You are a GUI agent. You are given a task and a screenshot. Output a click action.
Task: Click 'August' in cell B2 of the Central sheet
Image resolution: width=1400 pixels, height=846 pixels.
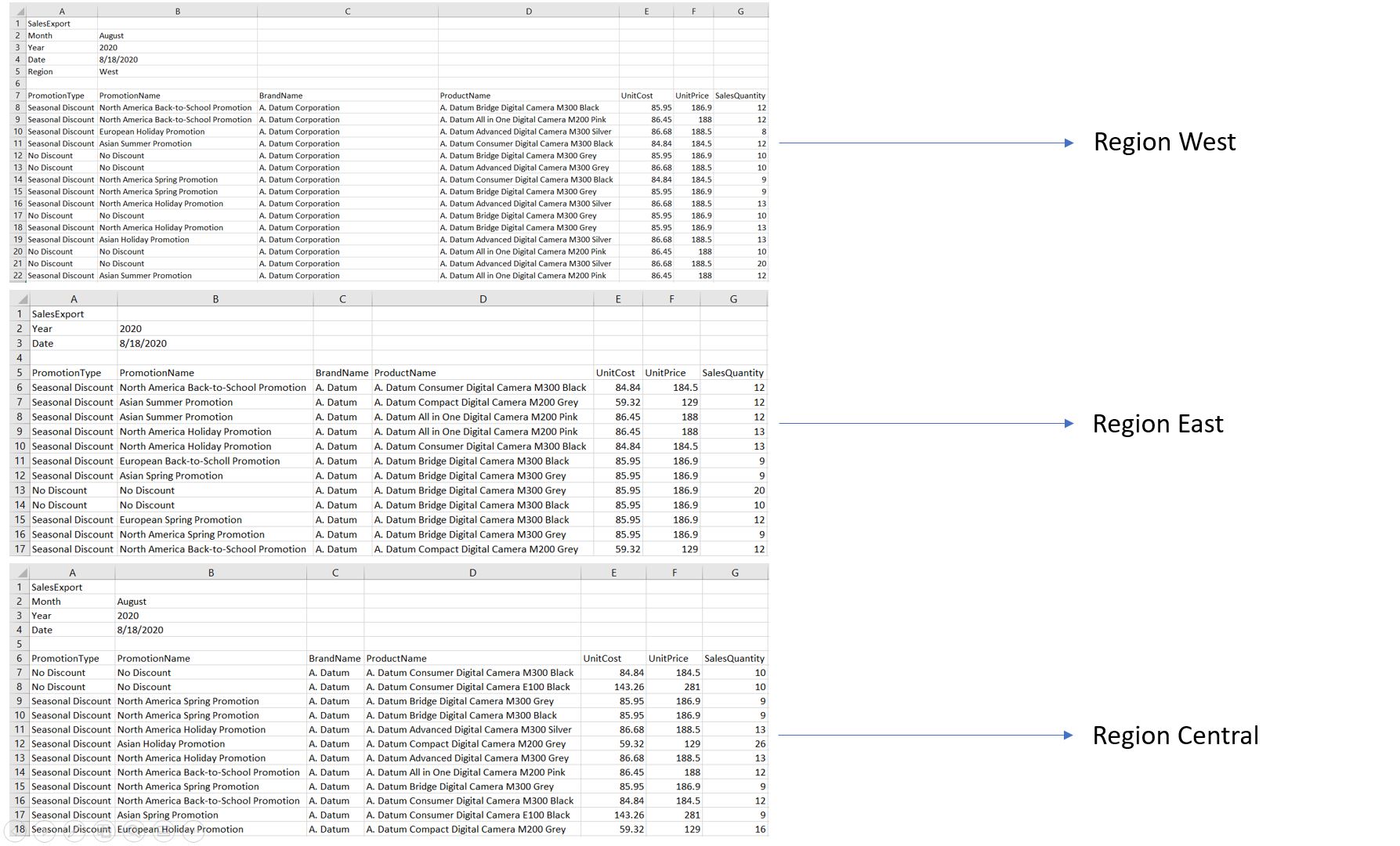pyautogui.click(x=132, y=602)
